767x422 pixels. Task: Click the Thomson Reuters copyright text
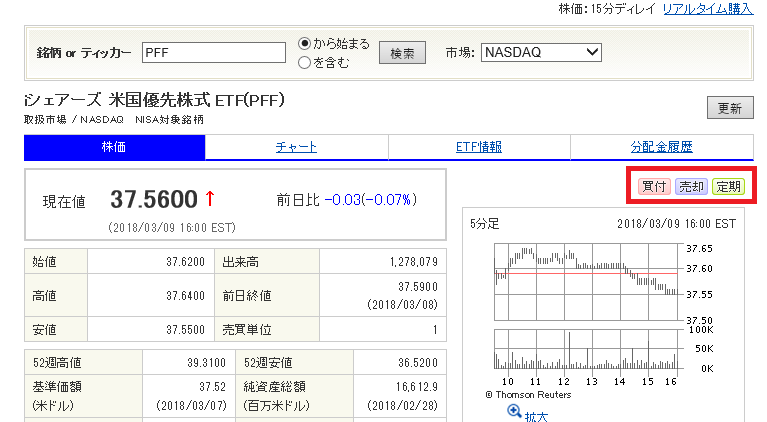click(x=528, y=395)
